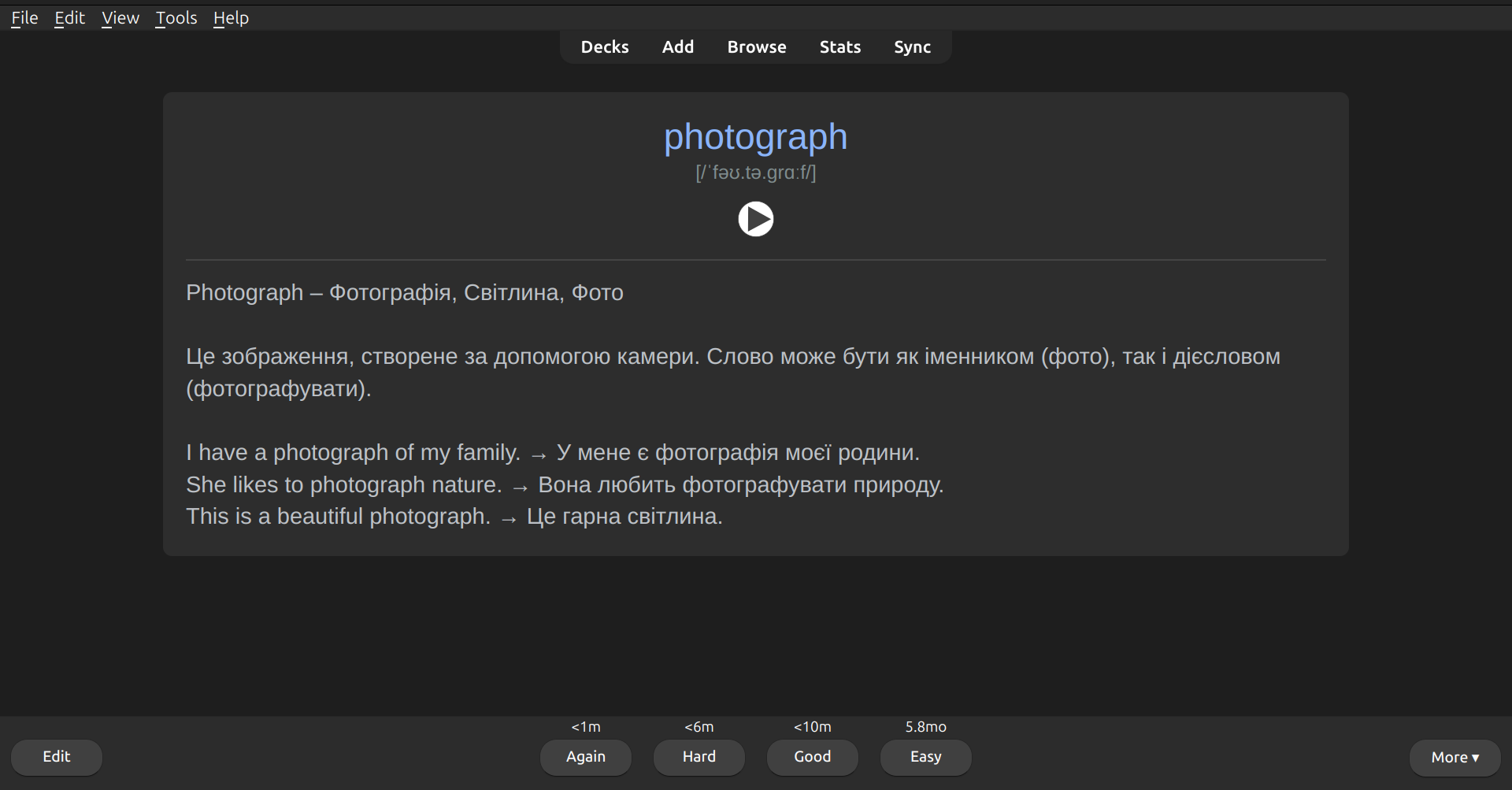
Task: Rate the card as Easy
Action: [925, 757]
